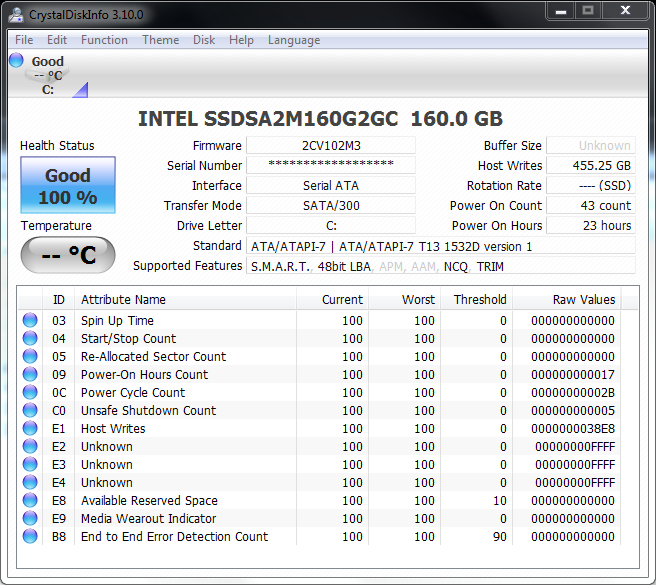Select the Good C: drive status orb
This screenshot has width=656, height=585.
[16, 60]
